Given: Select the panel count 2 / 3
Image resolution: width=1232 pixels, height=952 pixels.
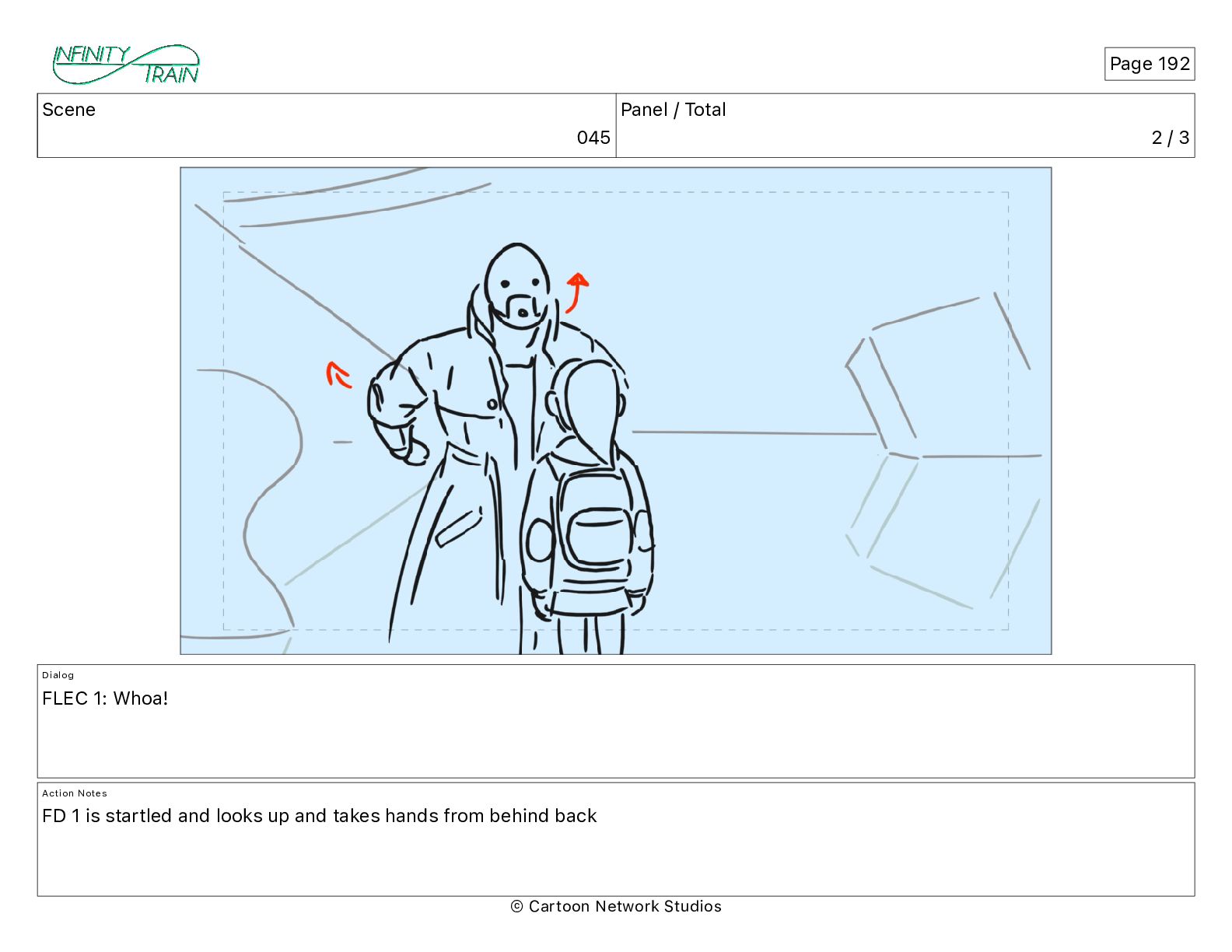Looking at the screenshot, I should tap(1171, 138).
